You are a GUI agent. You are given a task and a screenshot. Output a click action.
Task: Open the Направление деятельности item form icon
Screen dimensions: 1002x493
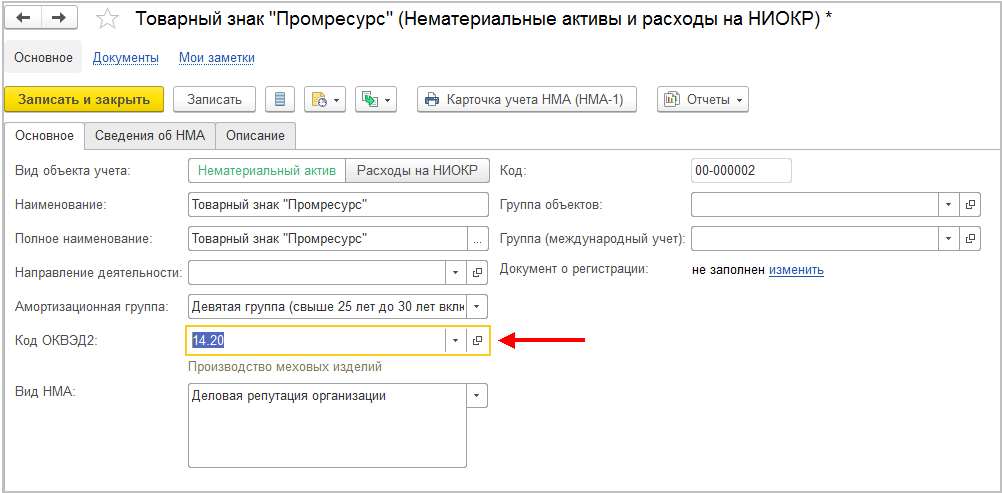tap(477, 272)
